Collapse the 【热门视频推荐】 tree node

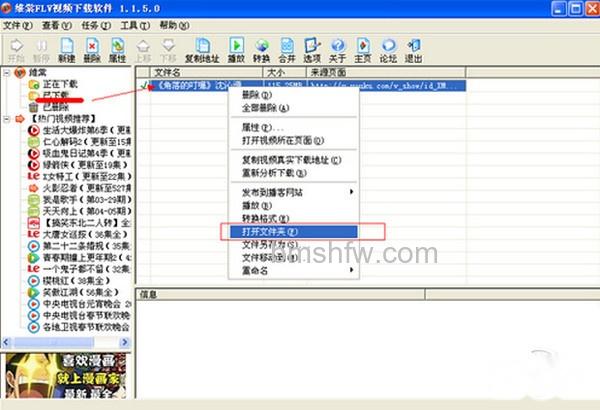7,119
